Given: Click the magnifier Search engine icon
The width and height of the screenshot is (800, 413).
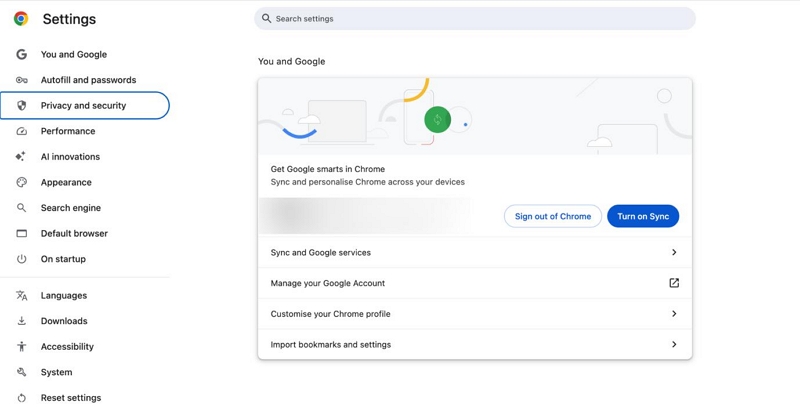Looking at the screenshot, I should 21,208.
